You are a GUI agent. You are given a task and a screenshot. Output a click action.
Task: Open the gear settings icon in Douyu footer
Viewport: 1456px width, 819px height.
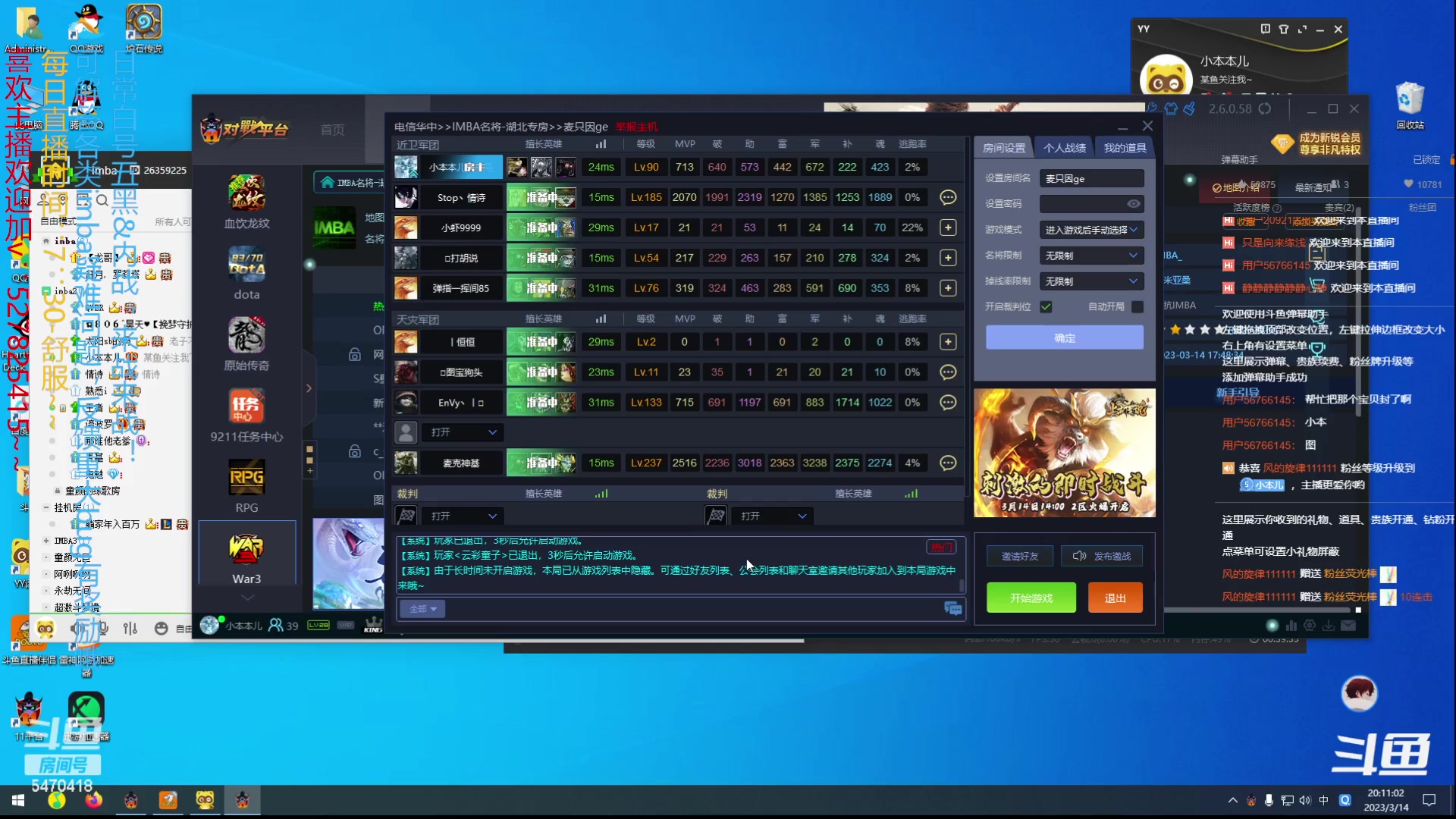point(1310,626)
